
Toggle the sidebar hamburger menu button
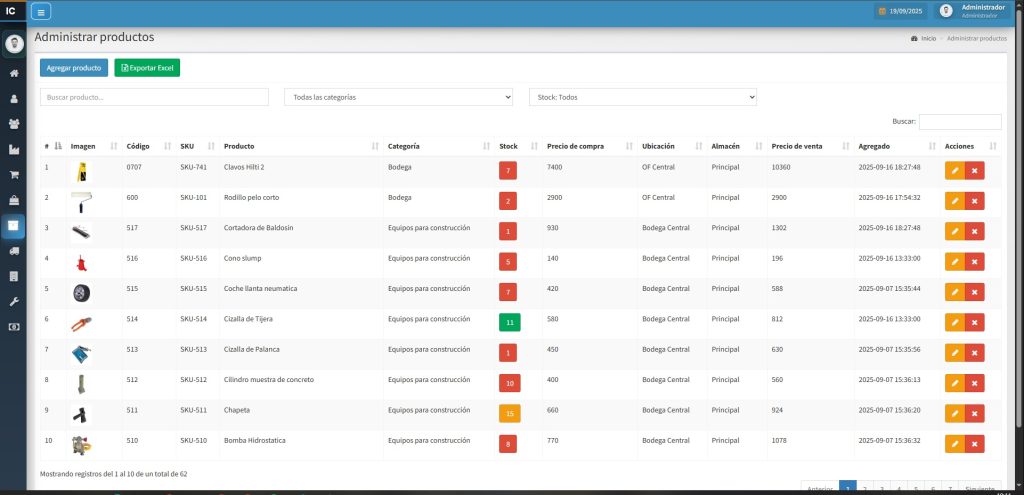41,12
